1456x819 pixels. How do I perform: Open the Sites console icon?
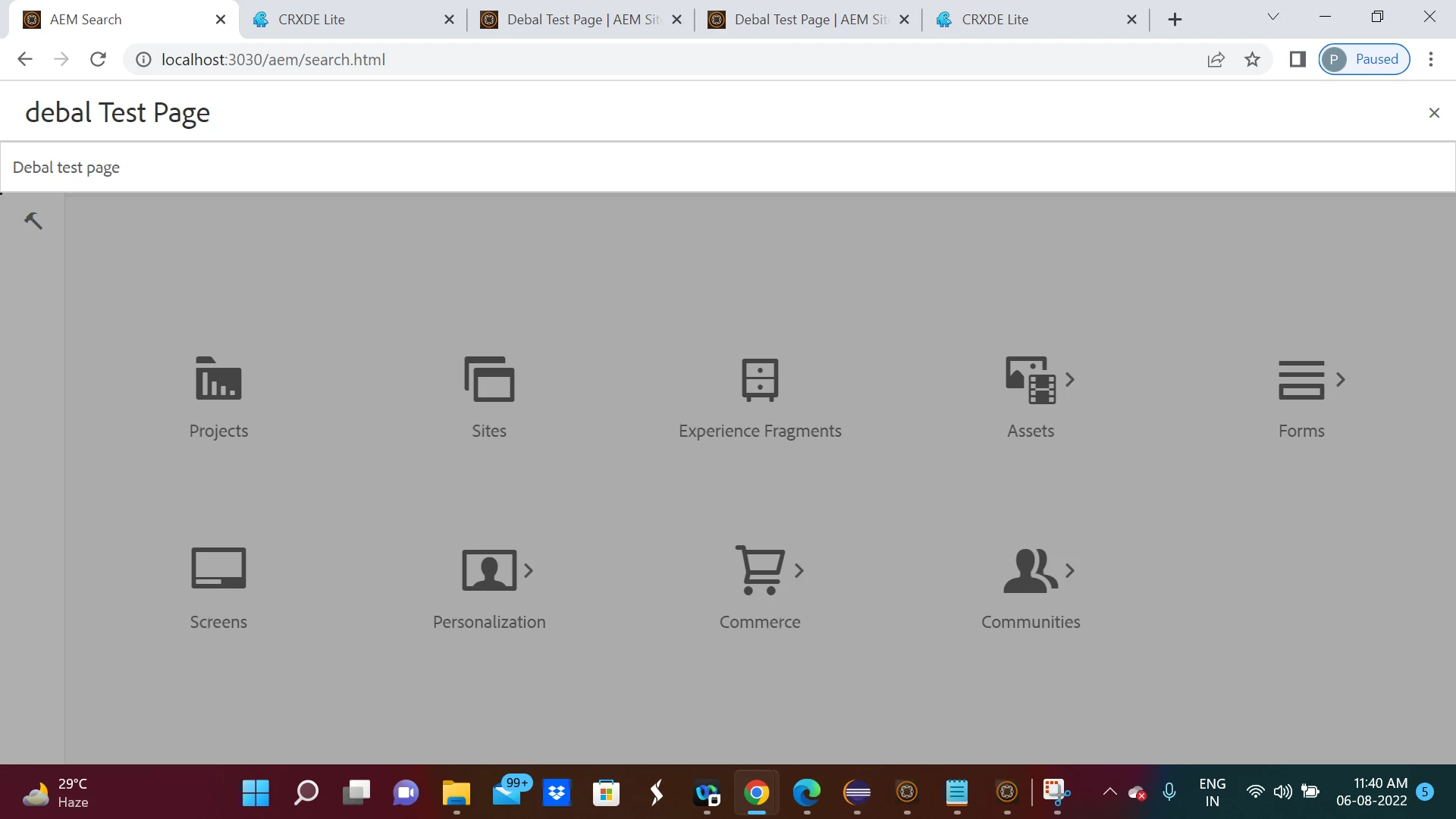pyautogui.click(x=489, y=379)
